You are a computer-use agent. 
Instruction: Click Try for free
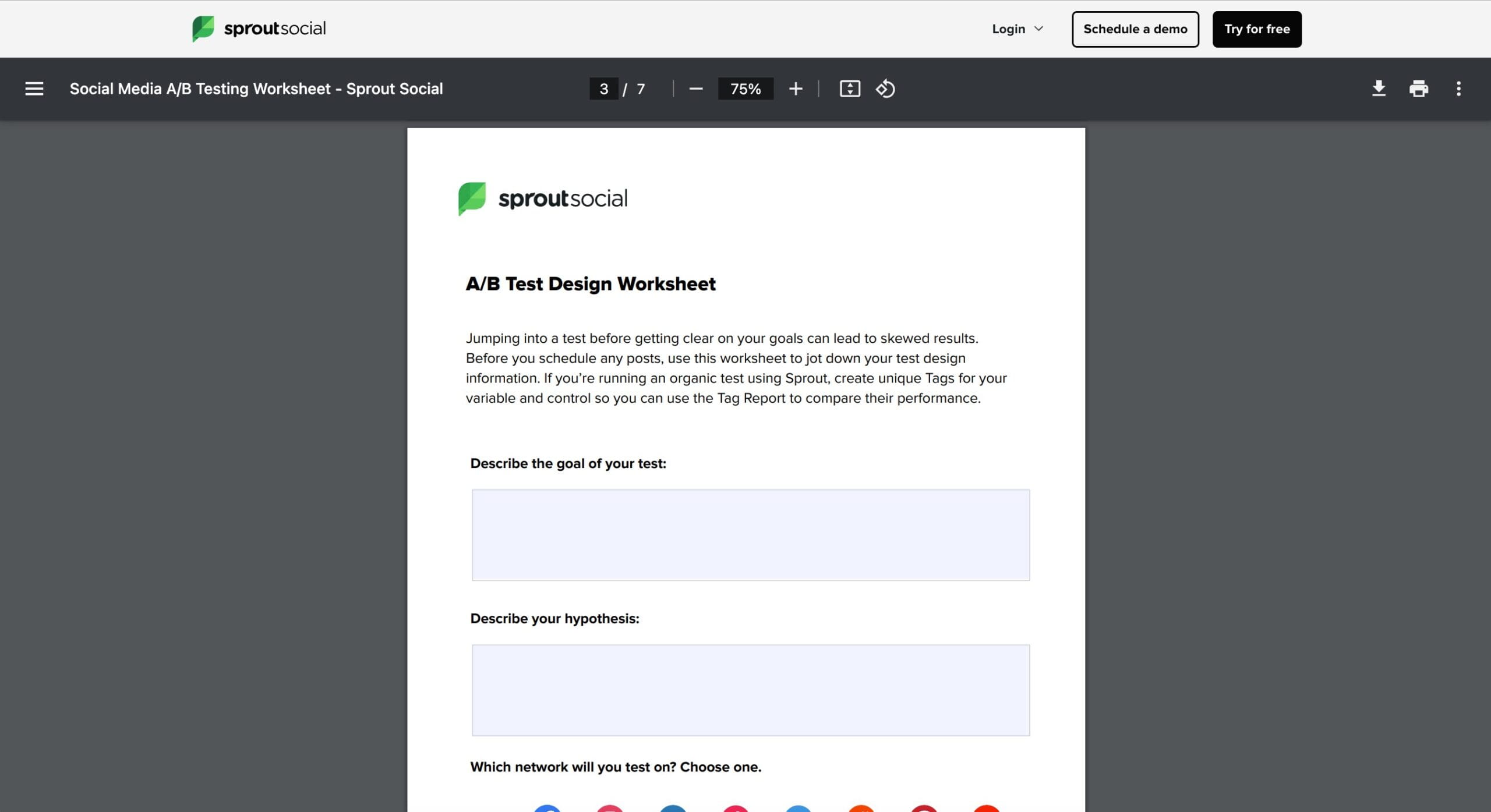tap(1256, 29)
